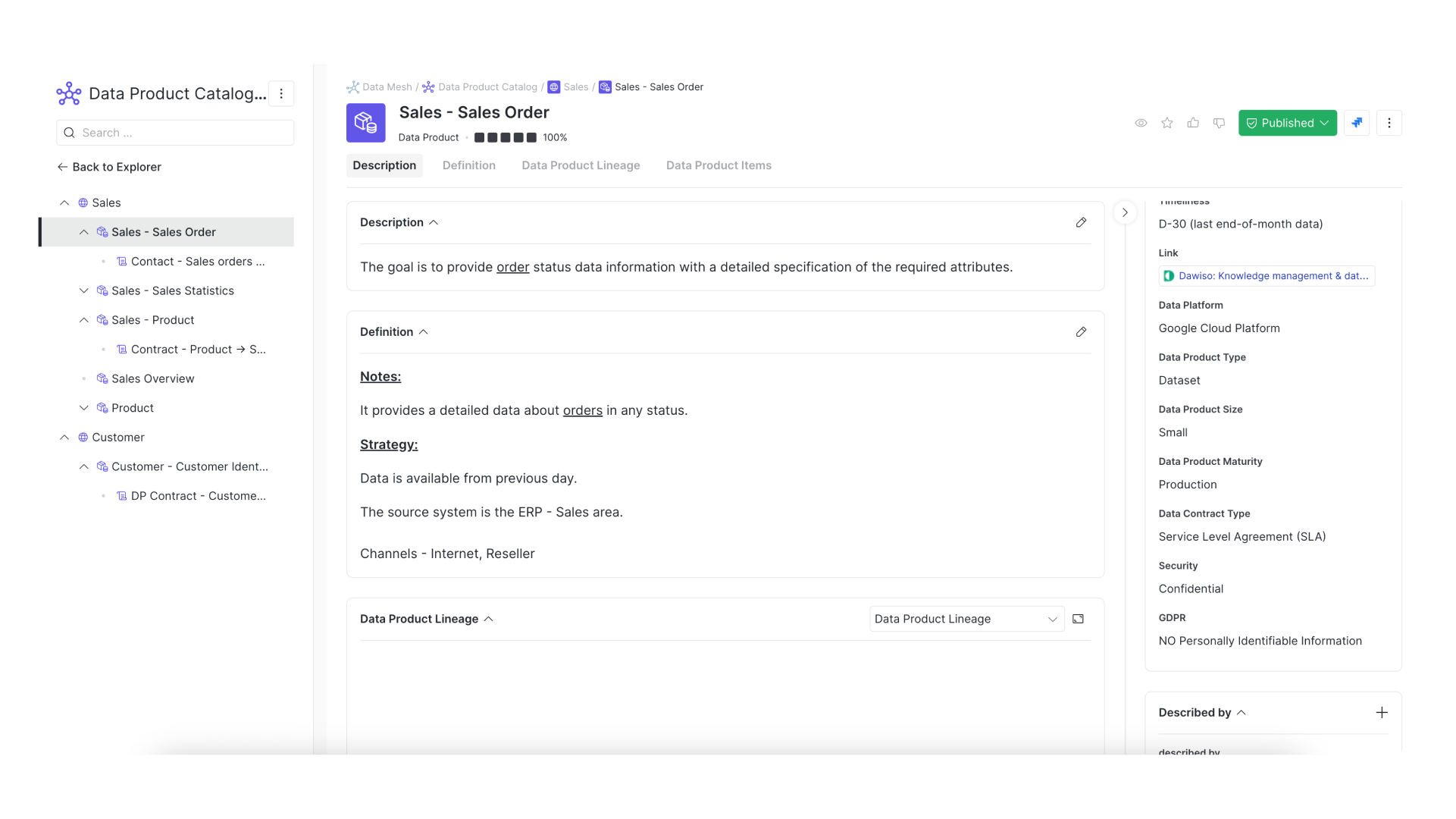Expand the Sales - Sales Statistics tree node

(x=84, y=290)
